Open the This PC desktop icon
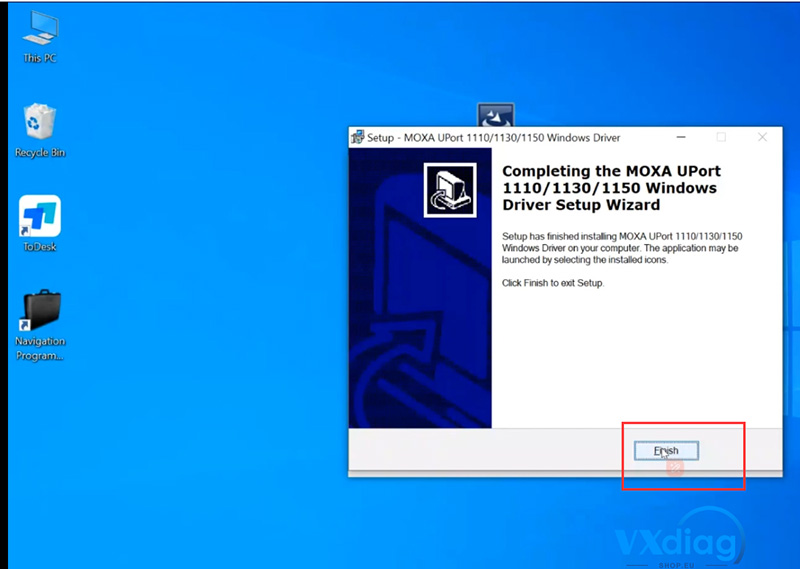800x569 pixels. (x=40, y=38)
